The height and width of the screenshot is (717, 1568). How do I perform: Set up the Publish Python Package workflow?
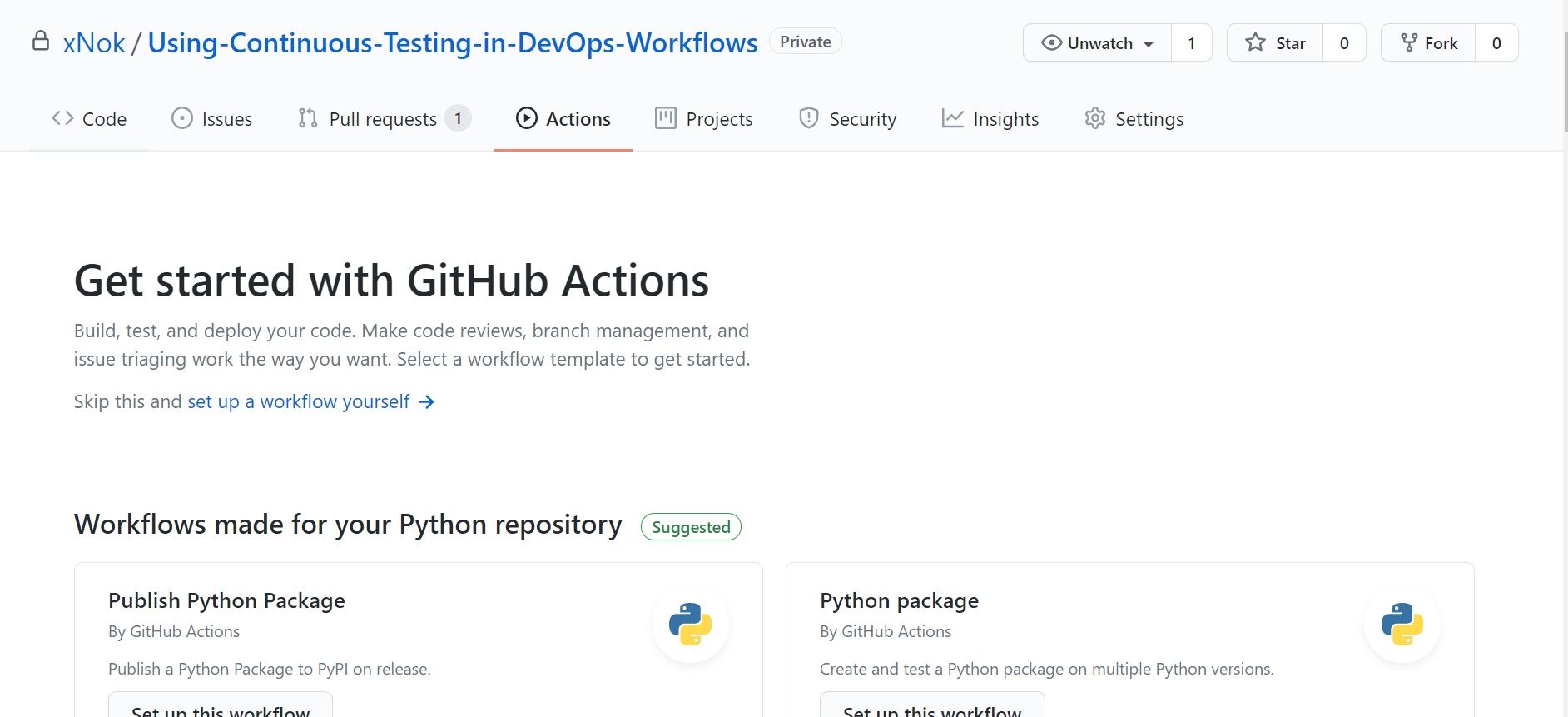221,708
